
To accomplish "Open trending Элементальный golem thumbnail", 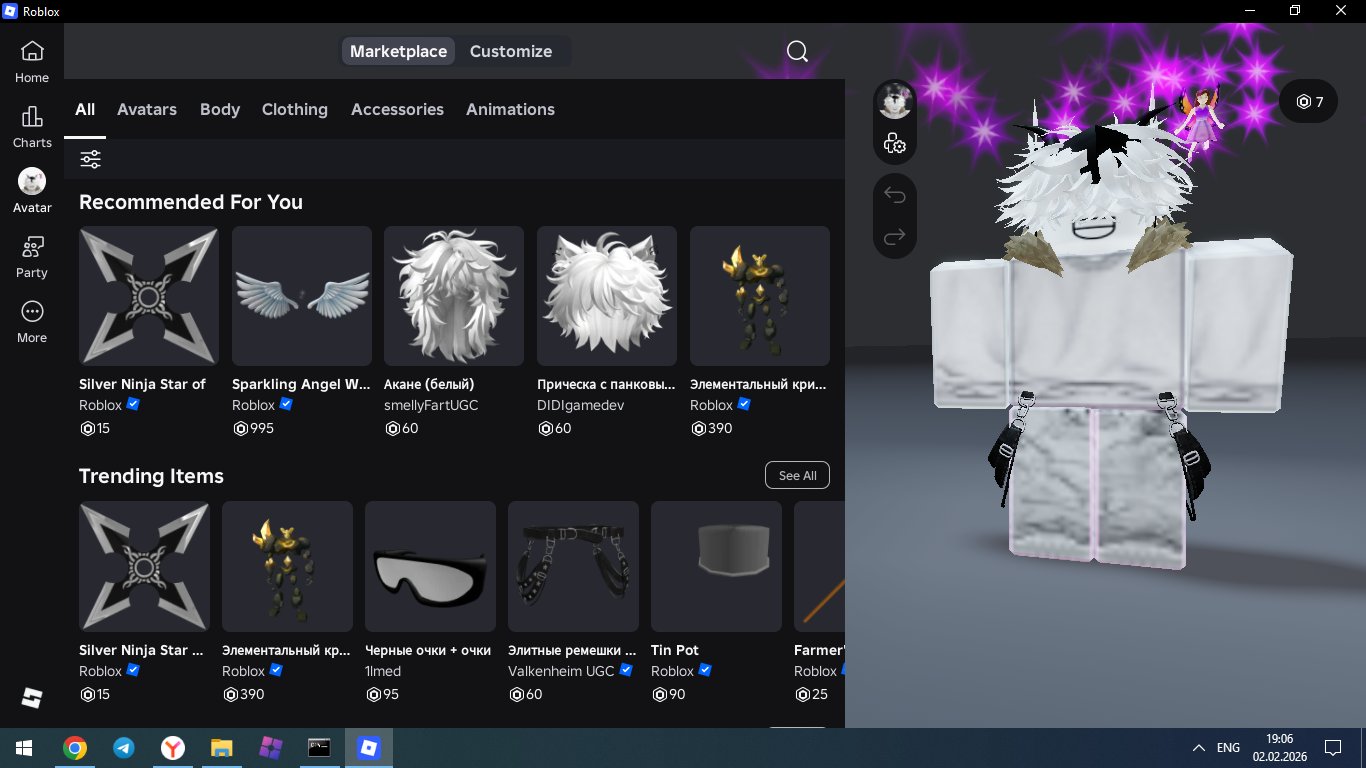I will [x=287, y=567].
